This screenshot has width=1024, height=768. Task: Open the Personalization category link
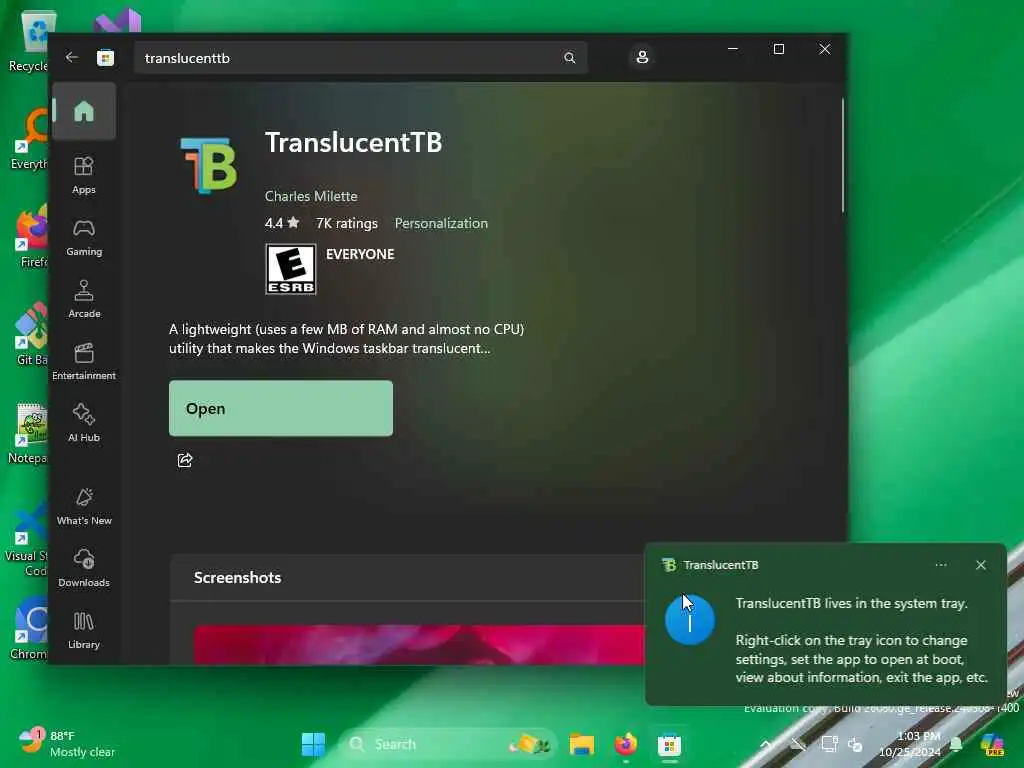click(x=441, y=223)
